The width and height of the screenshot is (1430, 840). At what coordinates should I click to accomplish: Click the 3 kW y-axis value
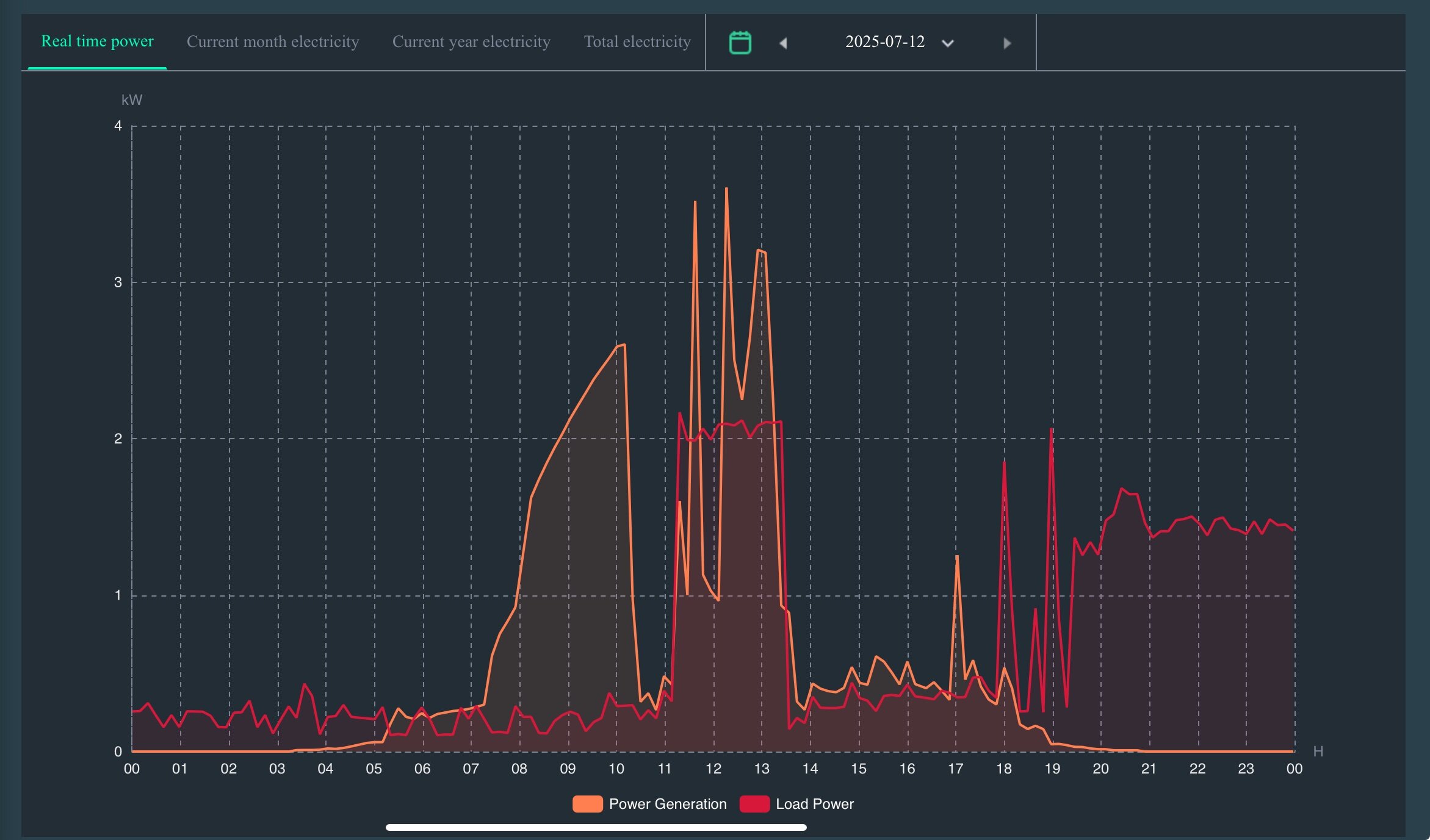(x=118, y=282)
